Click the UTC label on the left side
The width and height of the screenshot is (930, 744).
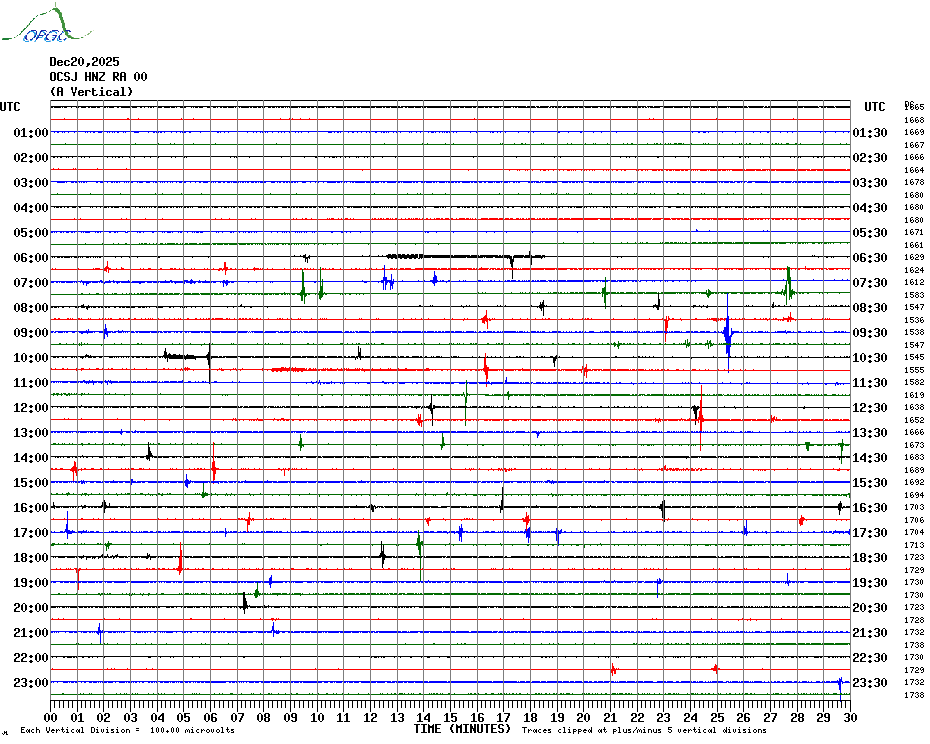pyautogui.click(x=10, y=107)
